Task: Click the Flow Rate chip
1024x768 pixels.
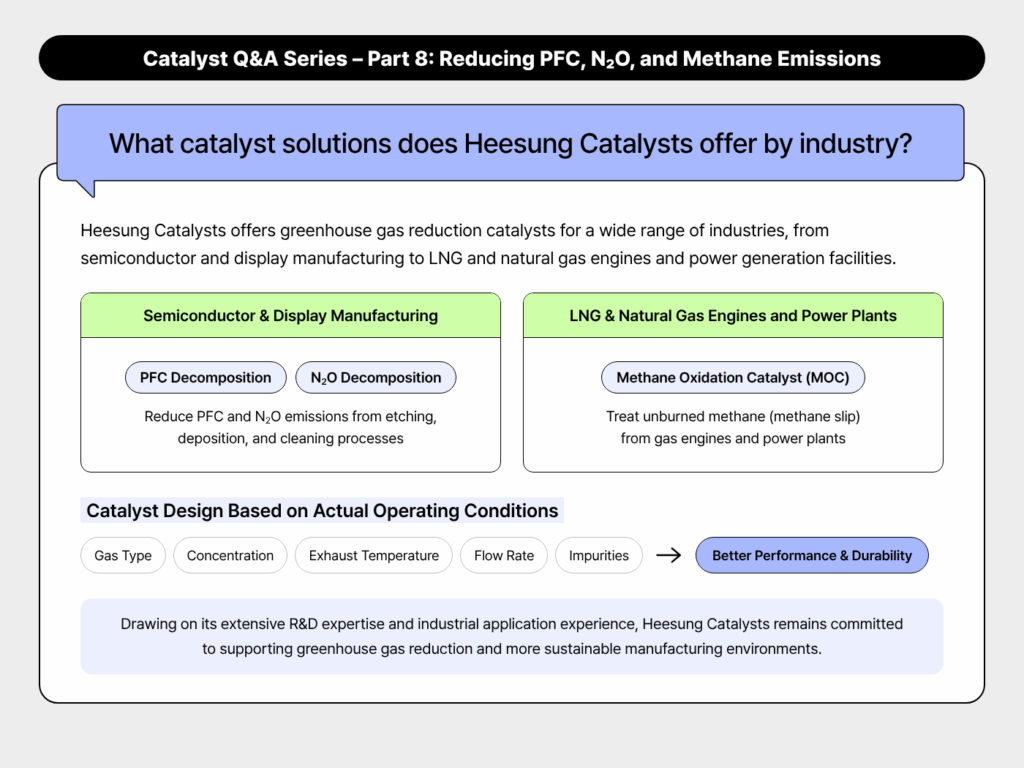Action: (504, 555)
